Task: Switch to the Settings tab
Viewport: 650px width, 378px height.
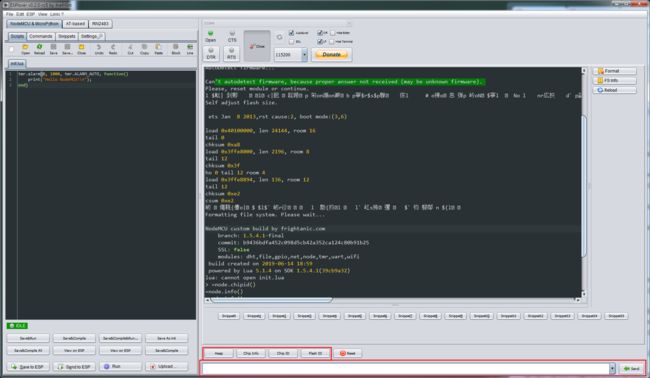Action: click(91, 36)
